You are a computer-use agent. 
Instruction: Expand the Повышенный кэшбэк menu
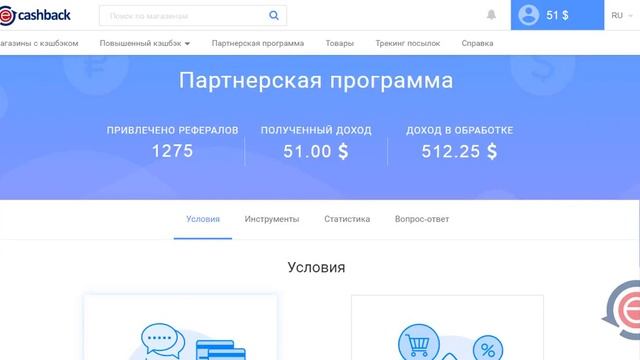(145, 43)
